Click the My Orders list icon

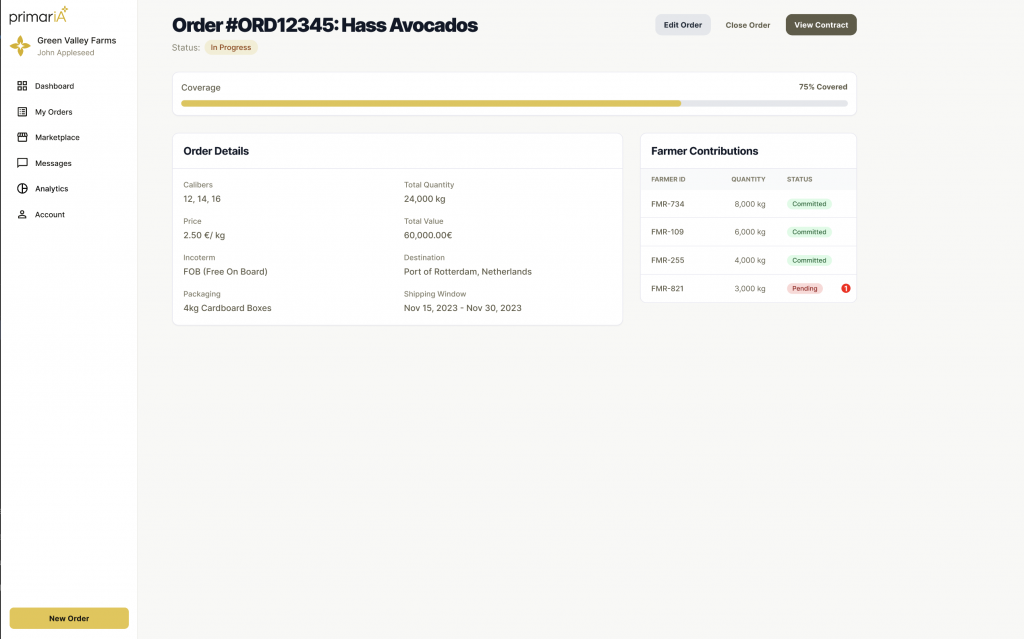22,112
